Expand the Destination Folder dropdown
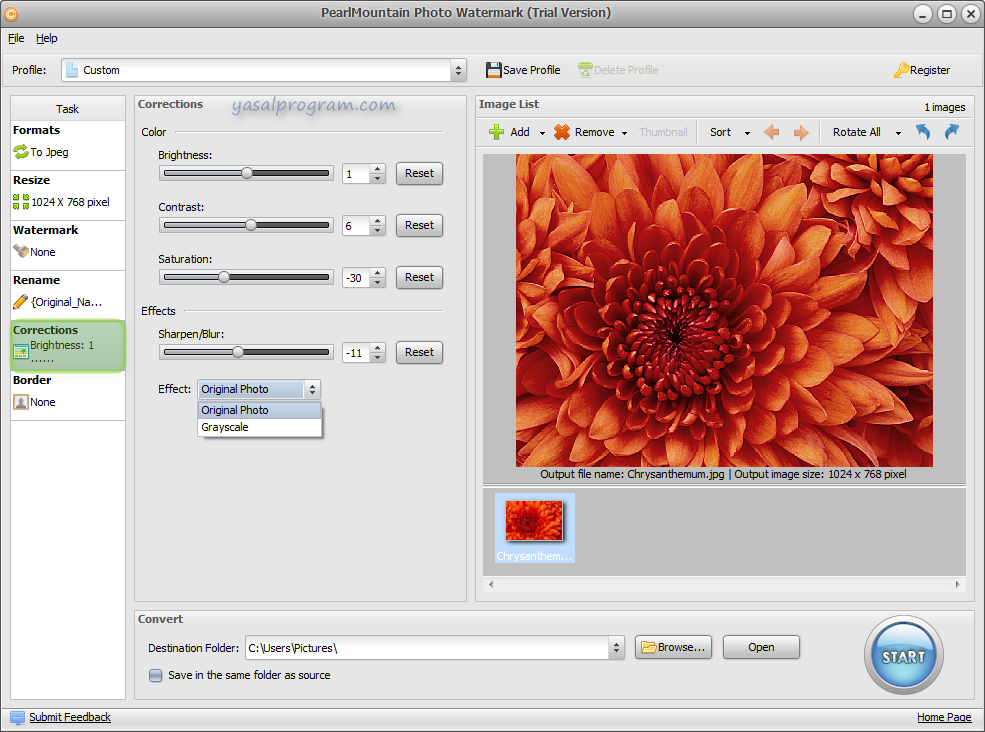The width and height of the screenshot is (985, 732). 615,648
